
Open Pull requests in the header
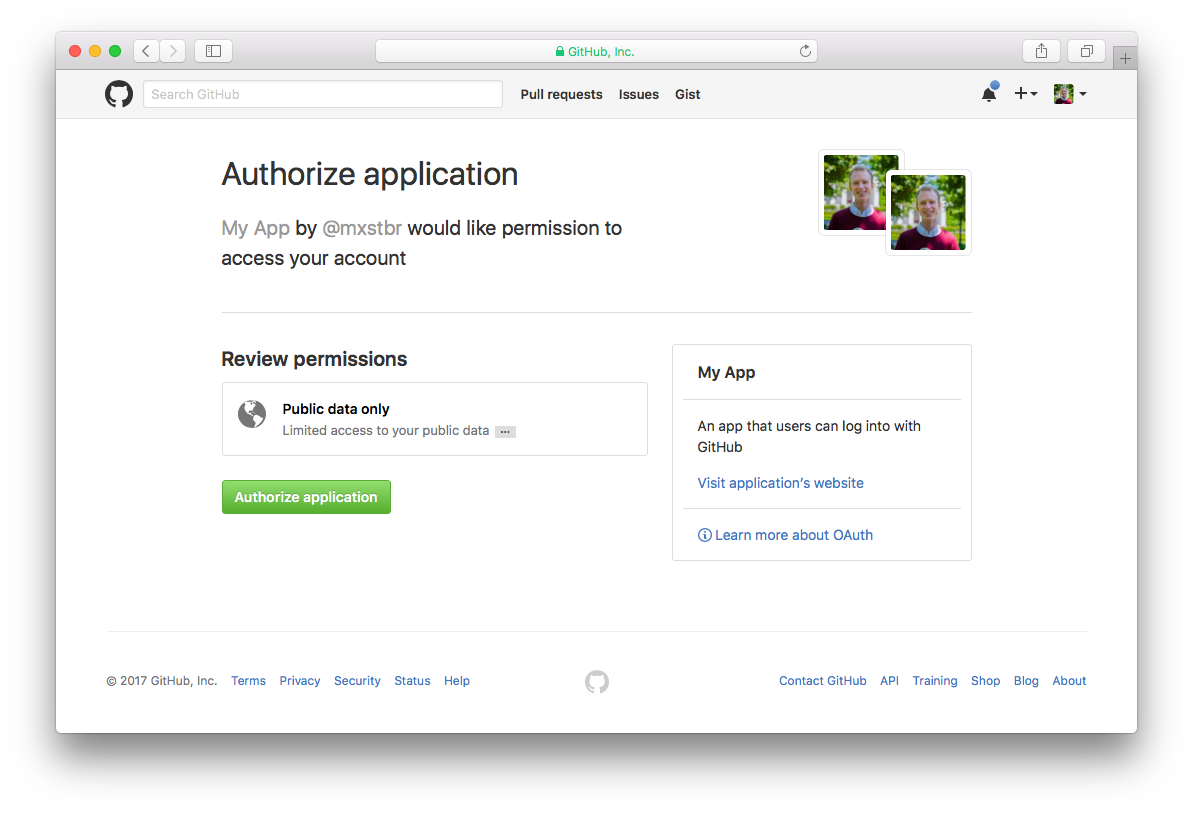tap(562, 94)
